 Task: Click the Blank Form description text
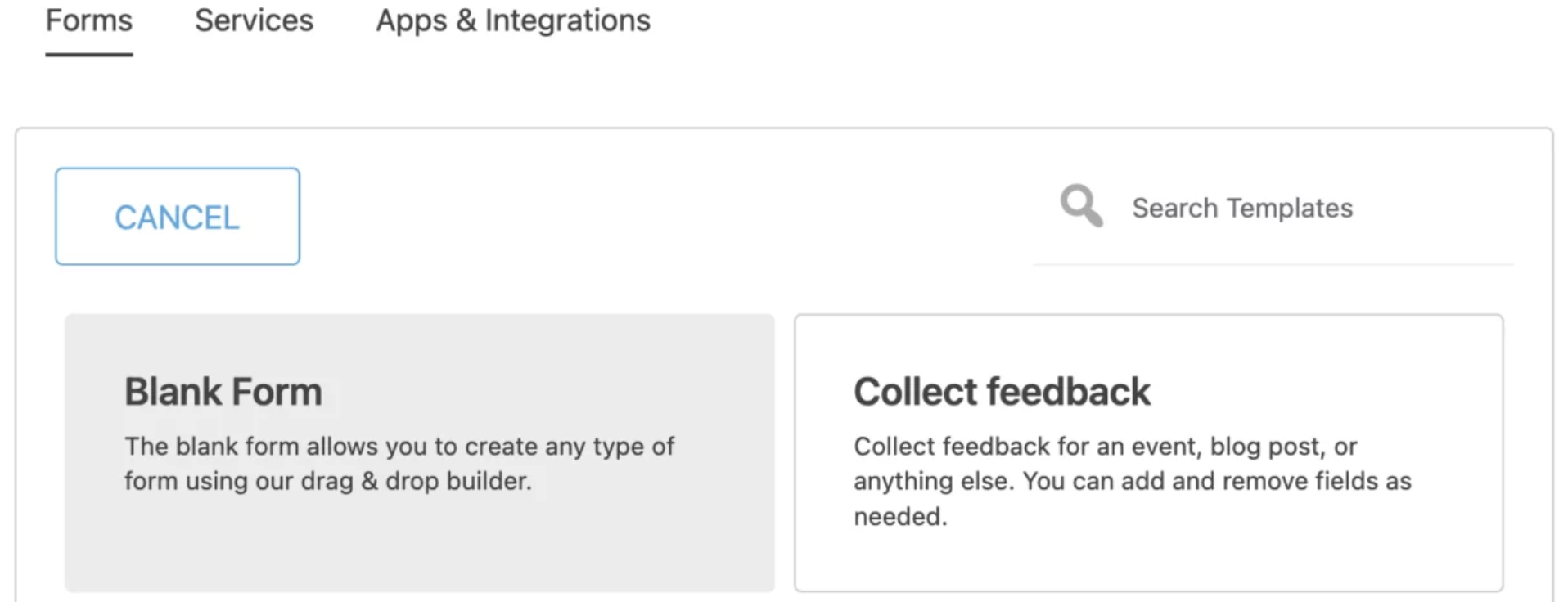coord(399,464)
